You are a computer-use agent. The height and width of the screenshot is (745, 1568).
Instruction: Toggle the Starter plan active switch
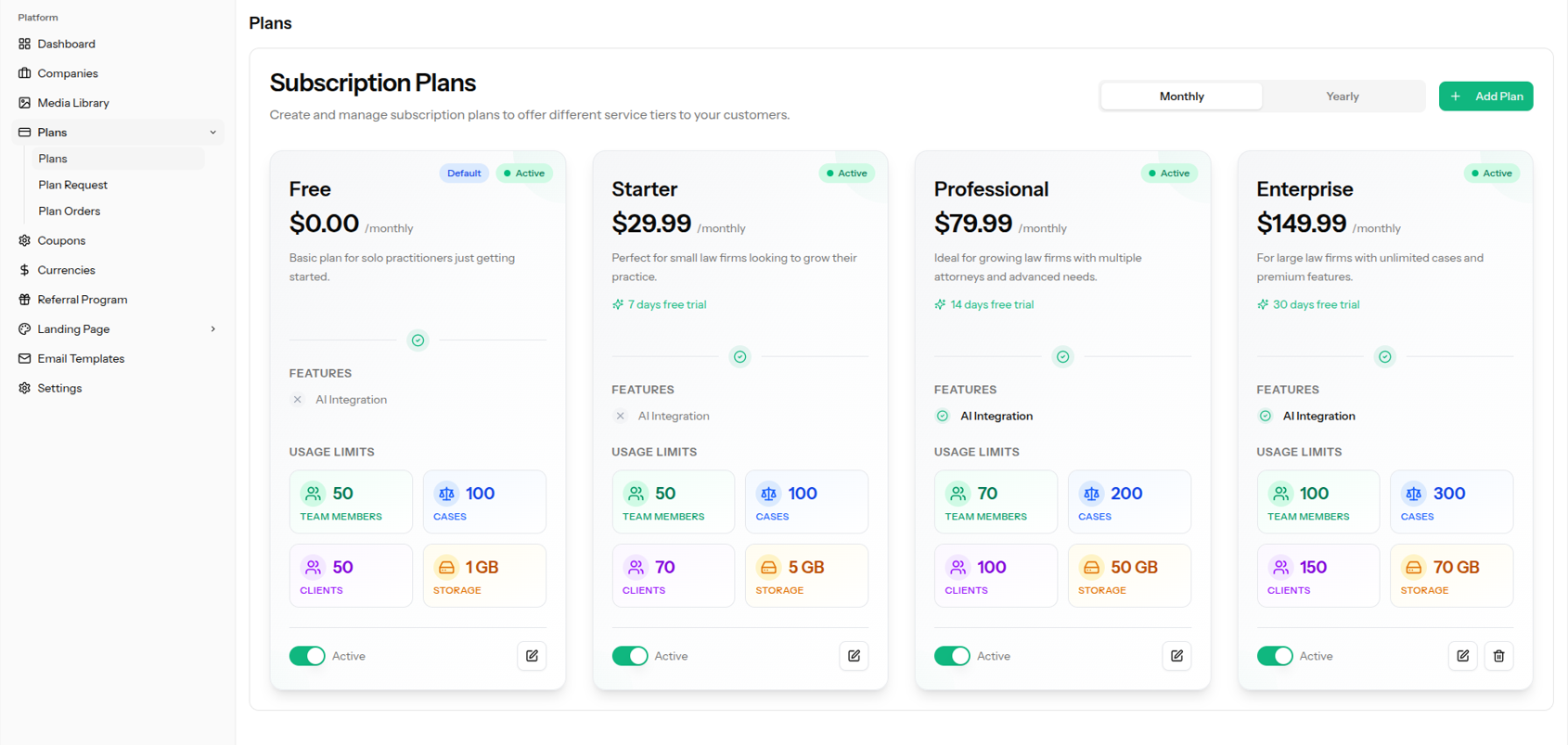coord(630,656)
